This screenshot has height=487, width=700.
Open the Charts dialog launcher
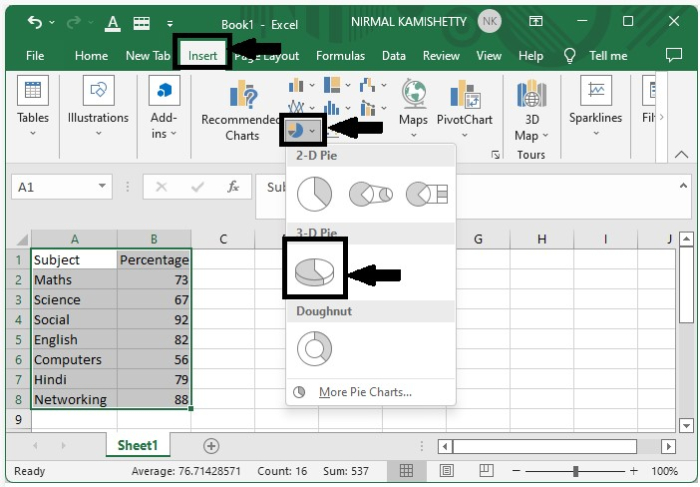495,155
